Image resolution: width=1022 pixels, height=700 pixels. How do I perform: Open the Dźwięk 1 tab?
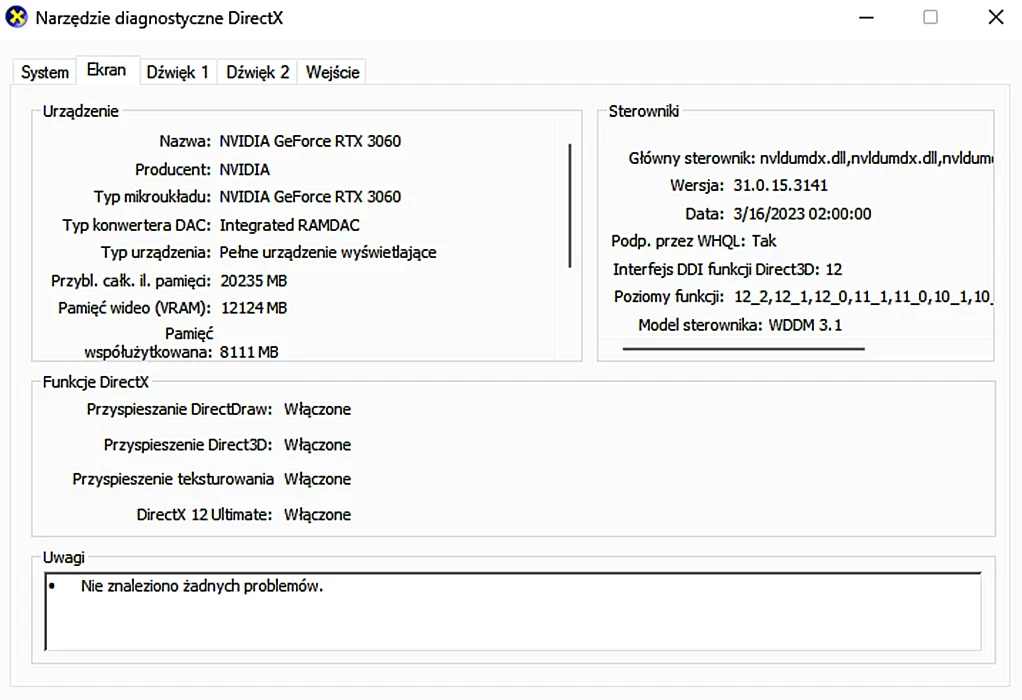coord(177,71)
